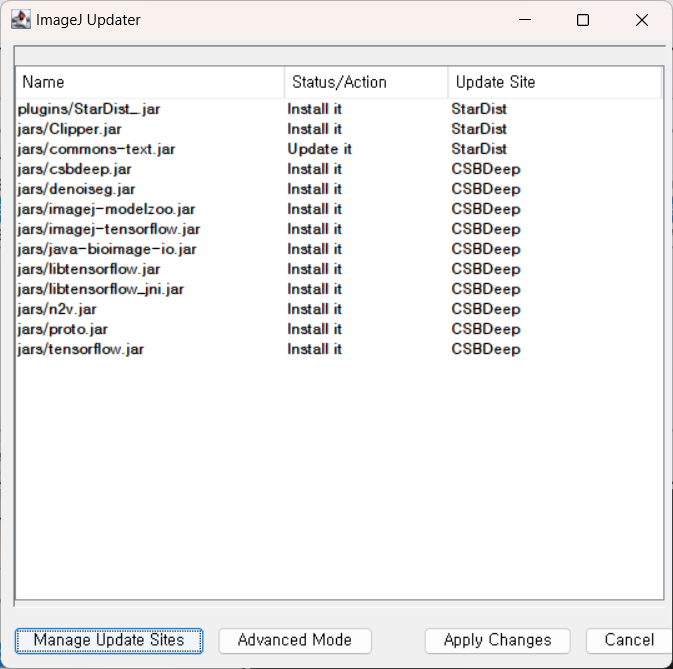673x669 pixels.
Task: Change 'Install it' action for imagej-modelzoo.jar
Action: [x=314, y=209]
